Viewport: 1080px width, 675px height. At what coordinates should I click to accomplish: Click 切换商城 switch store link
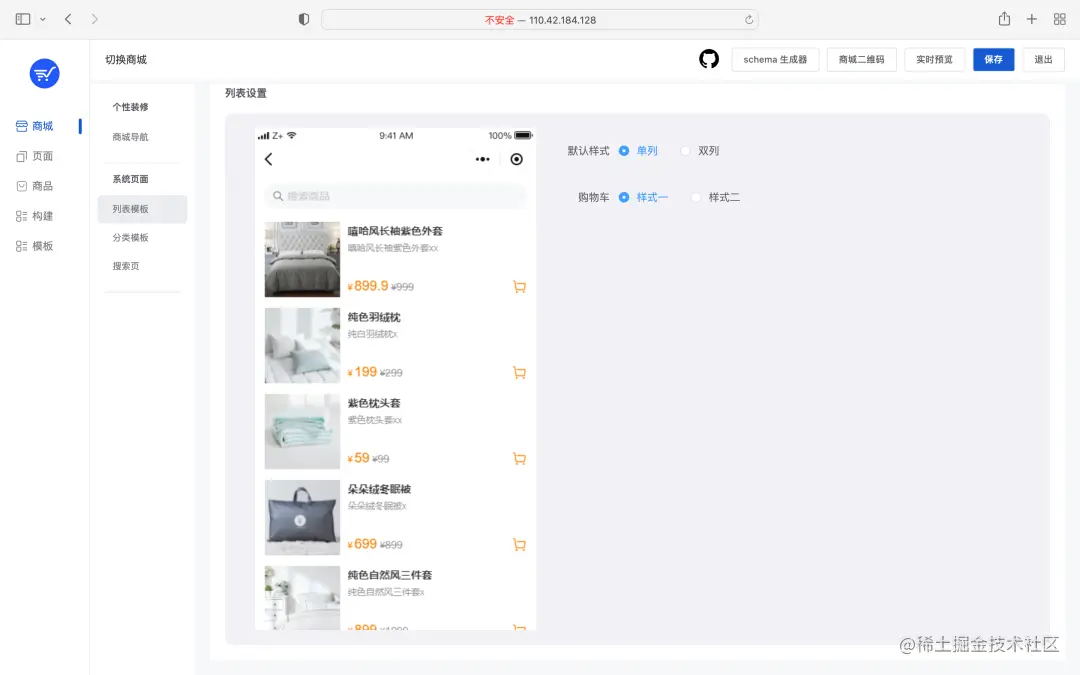click(126, 60)
